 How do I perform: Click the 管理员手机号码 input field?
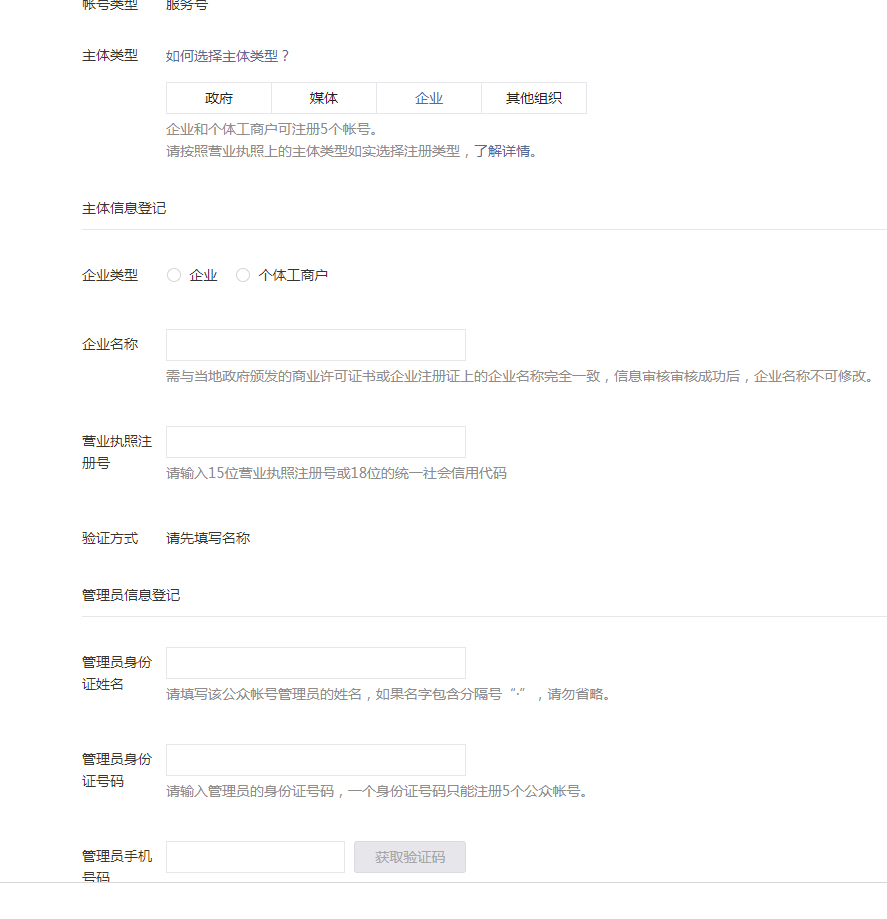[255, 856]
